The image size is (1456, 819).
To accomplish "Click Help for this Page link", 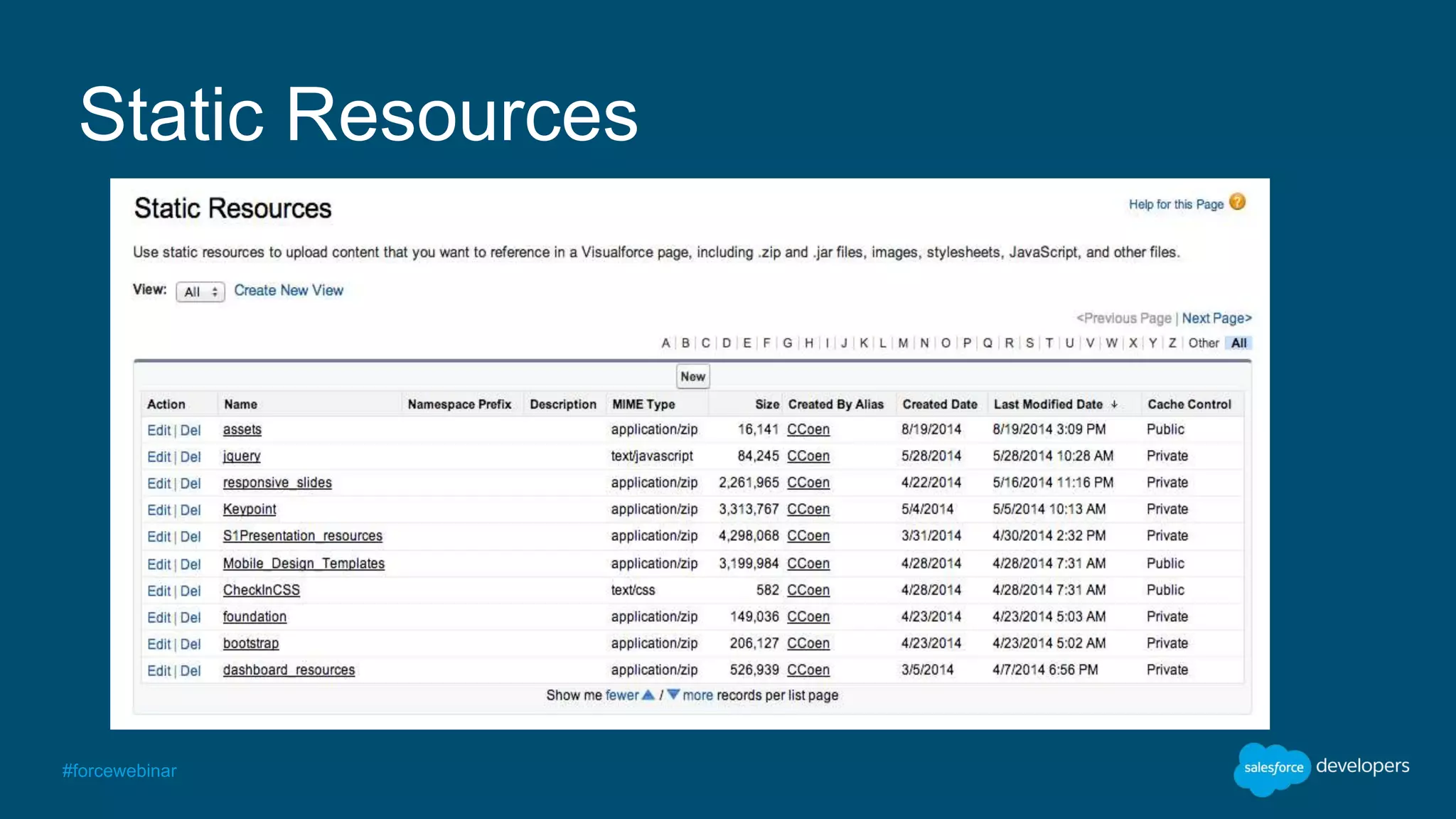I will [1176, 205].
